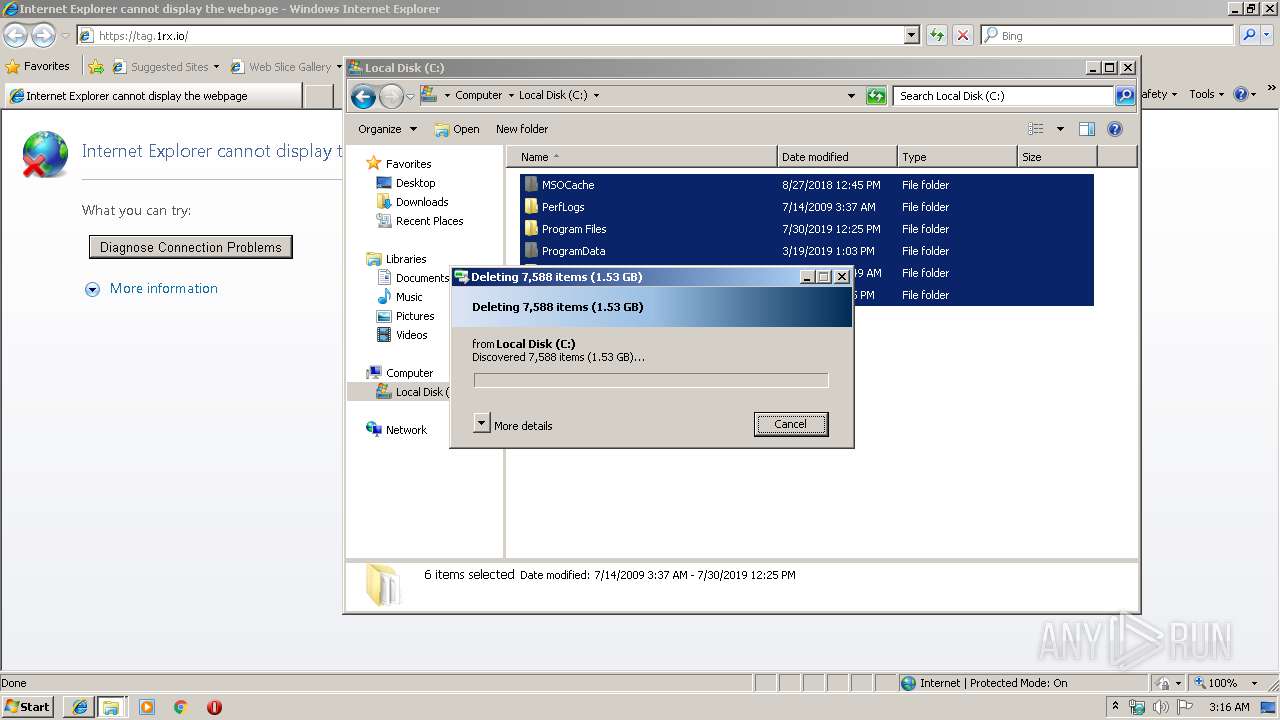1280x720 pixels.
Task: Click the red Opera taskbar icon
Action: tap(214, 707)
